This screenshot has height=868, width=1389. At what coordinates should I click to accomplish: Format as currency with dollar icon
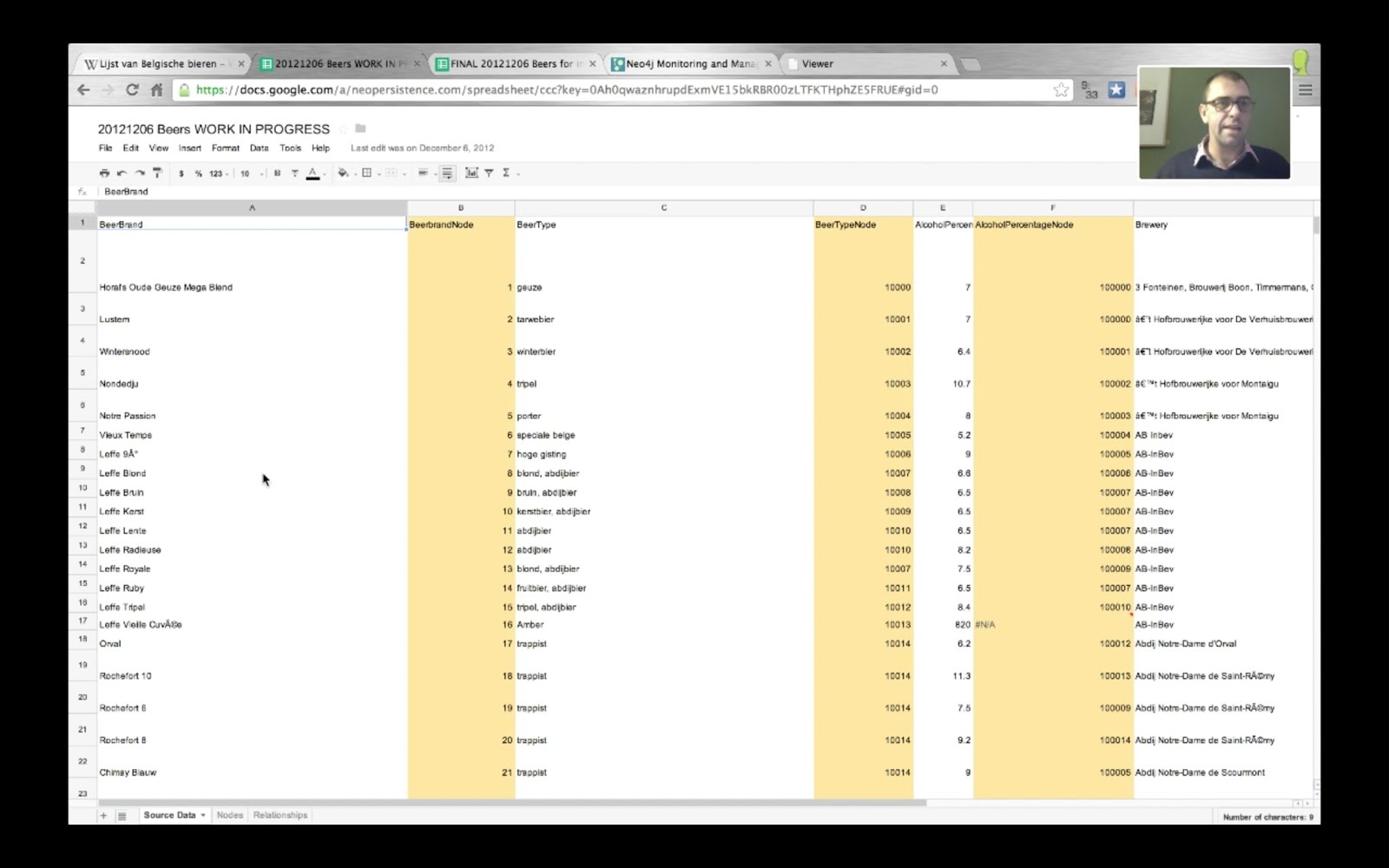(x=181, y=174)
